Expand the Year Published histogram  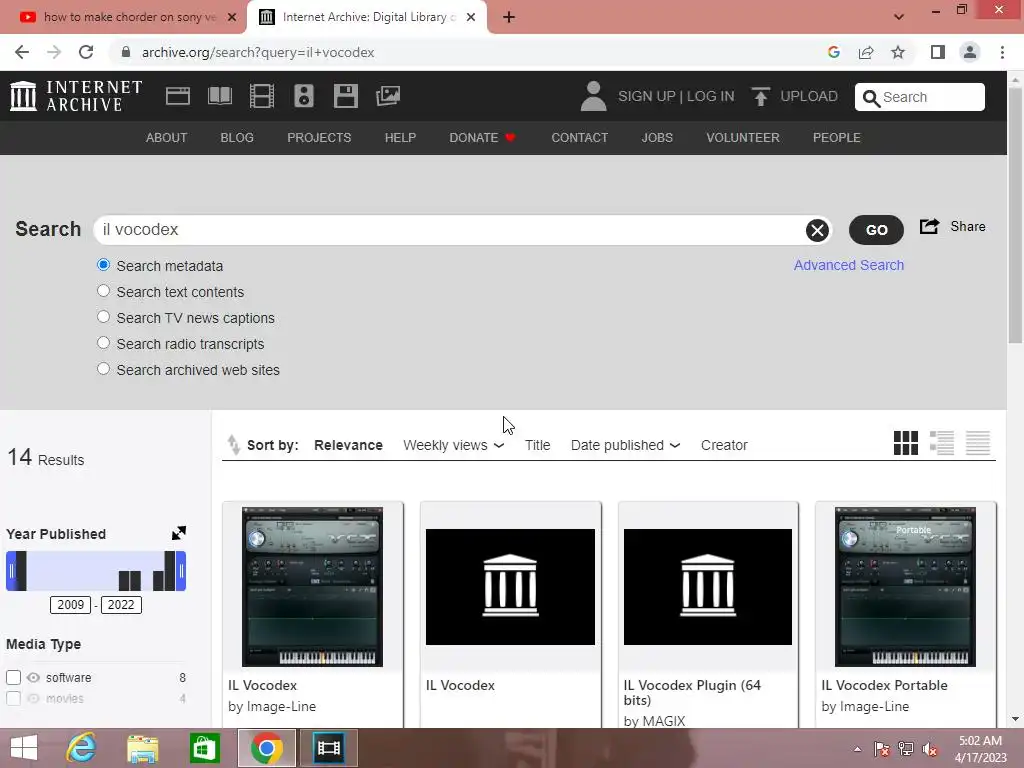pyautogui.click(x=179, y=533)
